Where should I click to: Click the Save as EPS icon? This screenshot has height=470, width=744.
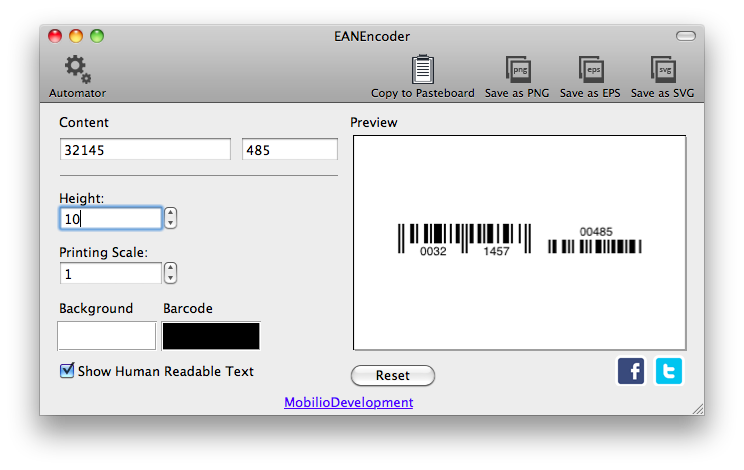[x=591, y=69]
